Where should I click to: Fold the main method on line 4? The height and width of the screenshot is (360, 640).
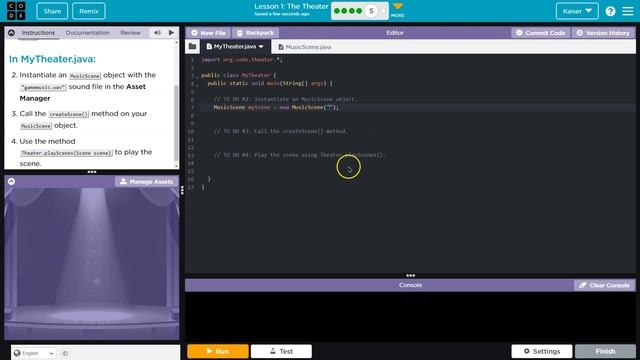tap(197, 85)
